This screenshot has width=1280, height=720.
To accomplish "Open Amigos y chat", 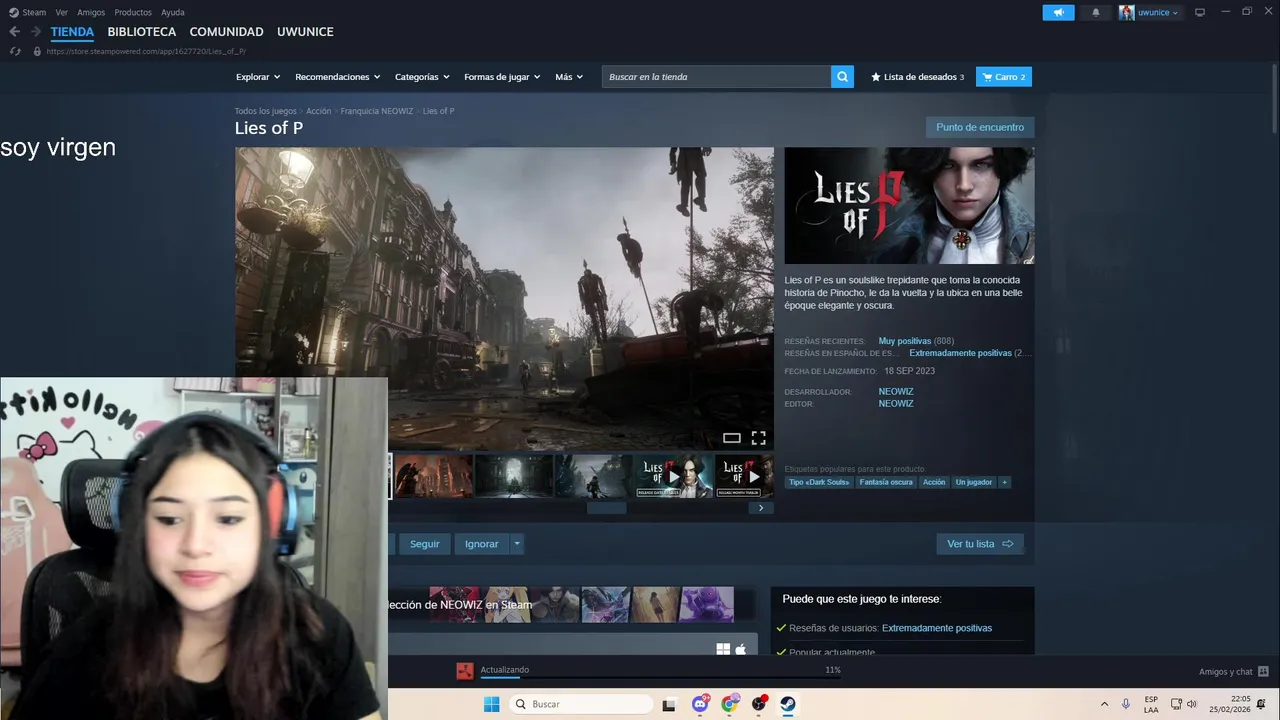I will pos(1234,672).
